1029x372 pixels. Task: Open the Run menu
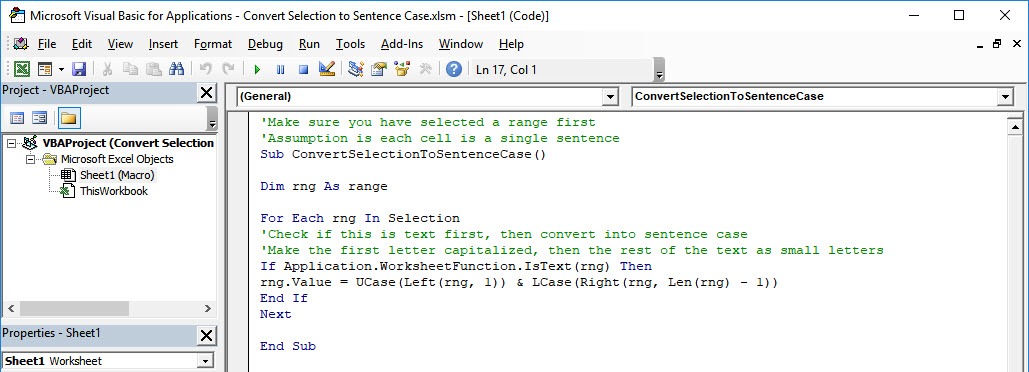pyautogui.click(x=309, y=44)
